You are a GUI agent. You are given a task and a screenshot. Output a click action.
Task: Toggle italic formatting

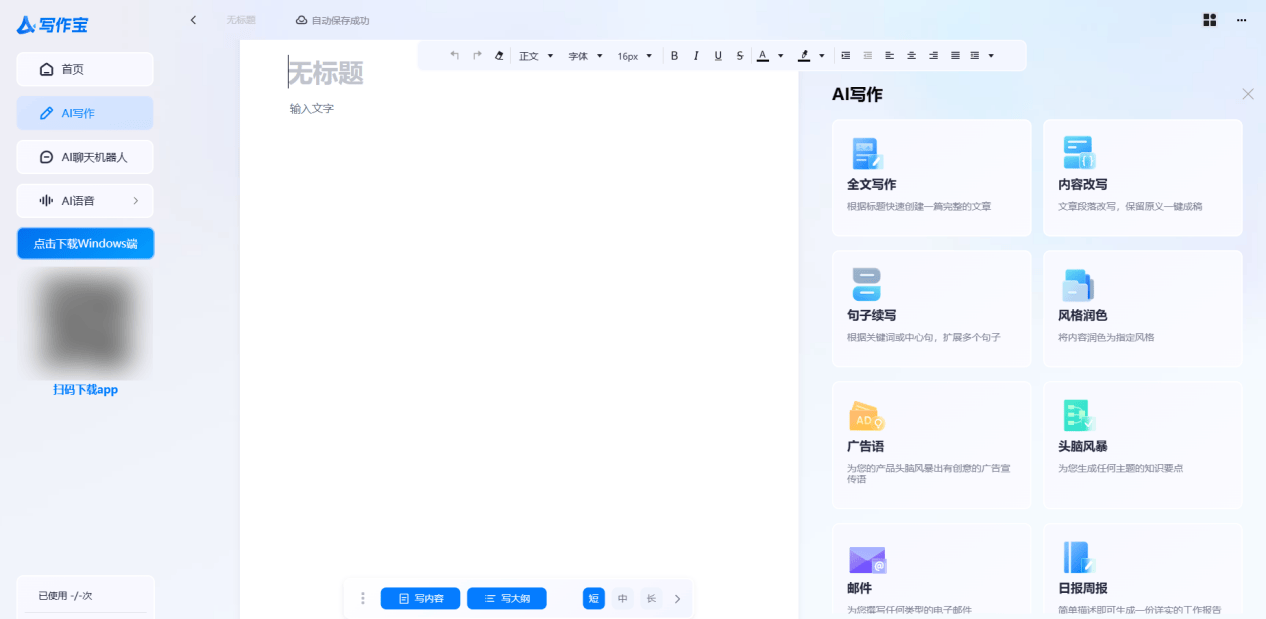coord(696,55)
